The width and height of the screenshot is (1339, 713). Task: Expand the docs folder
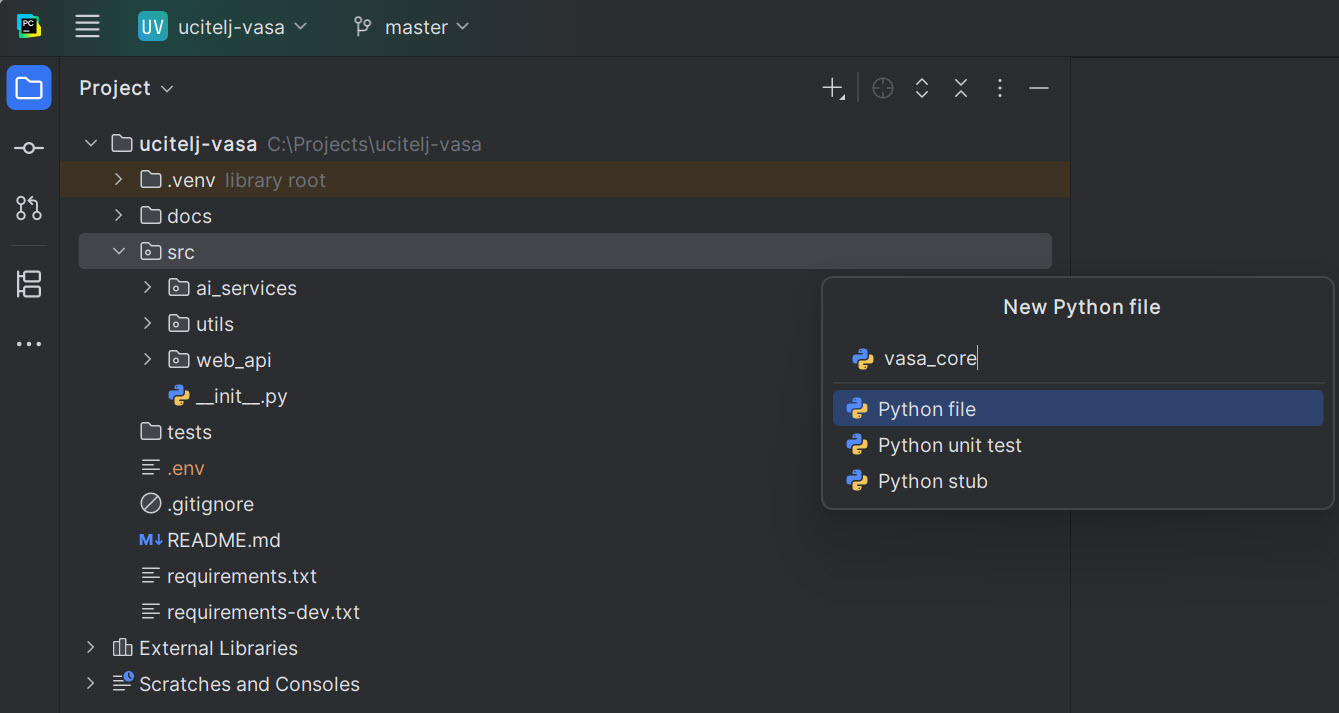click(118, 215)
